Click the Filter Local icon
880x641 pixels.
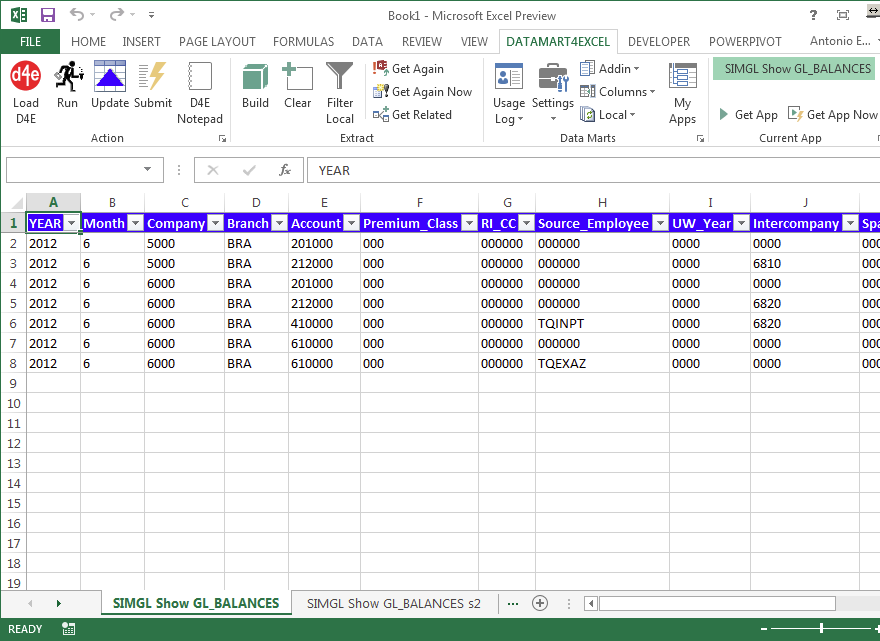[x=339, y=90]
